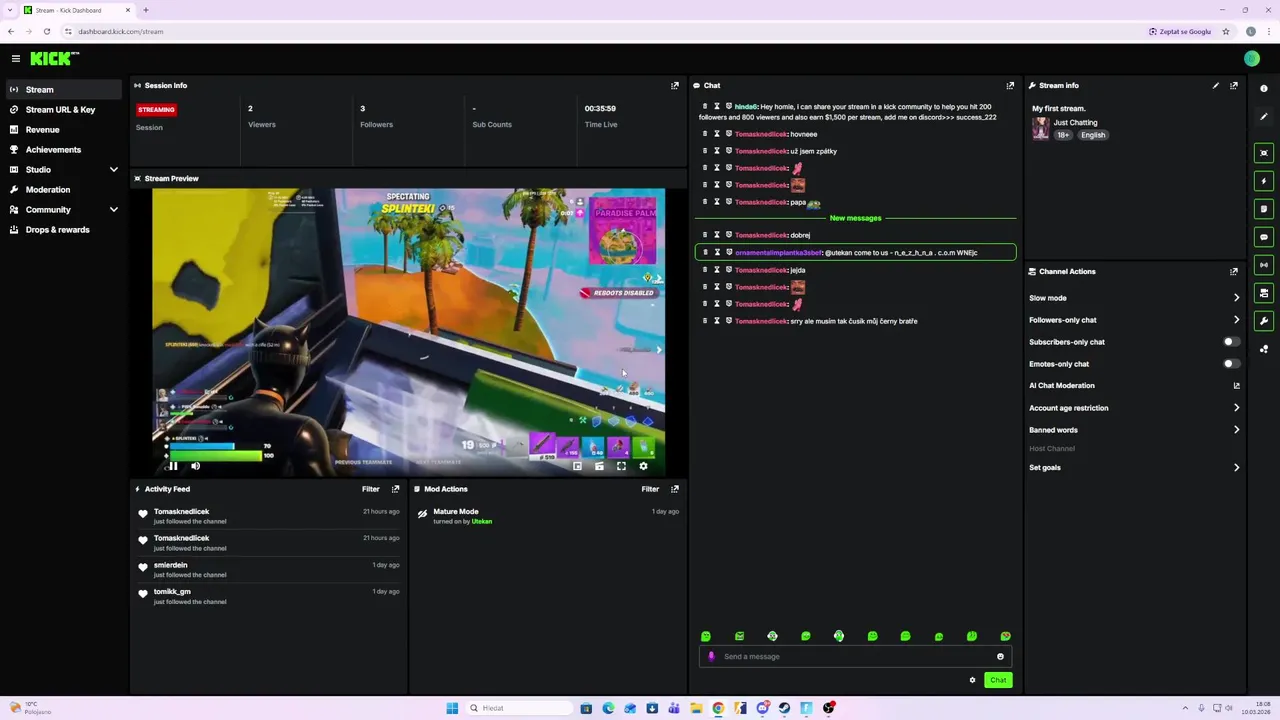Click the three-dots cluster icon in right sidebar
The width and height of the screenshot is (1280, 720).
1264,349
